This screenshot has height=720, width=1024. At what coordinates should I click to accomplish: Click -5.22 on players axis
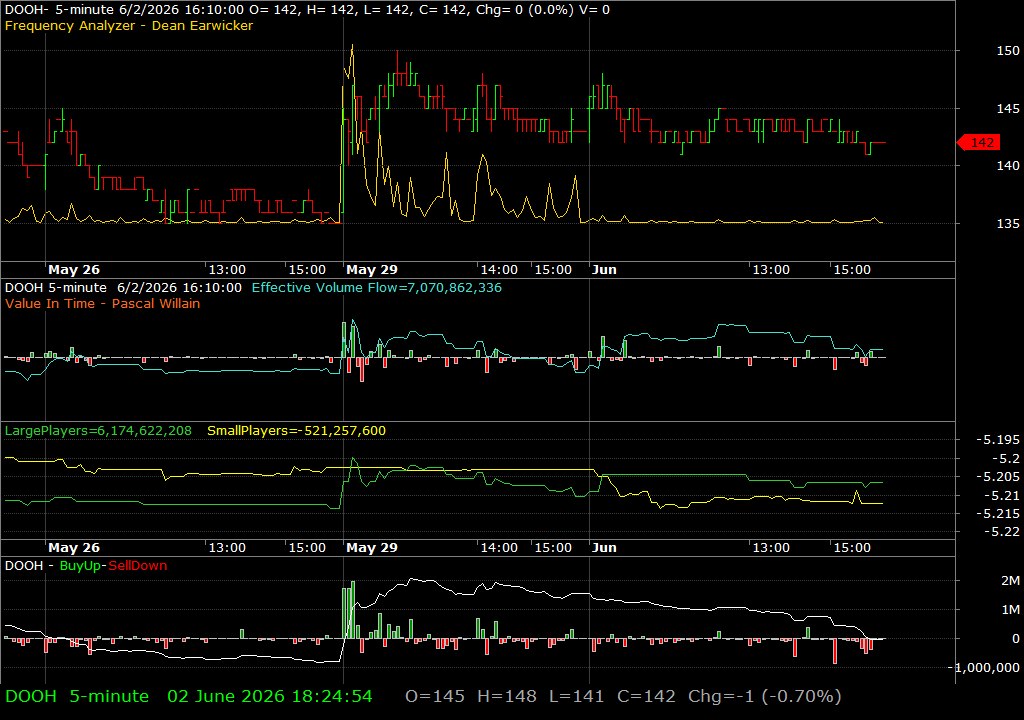[x=1002, y=532]
